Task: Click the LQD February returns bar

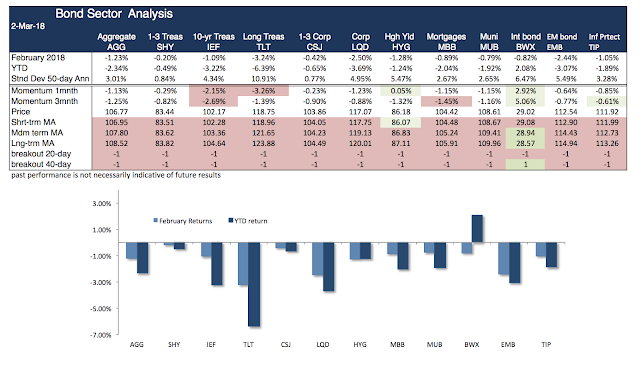Action: coord(318,259)
